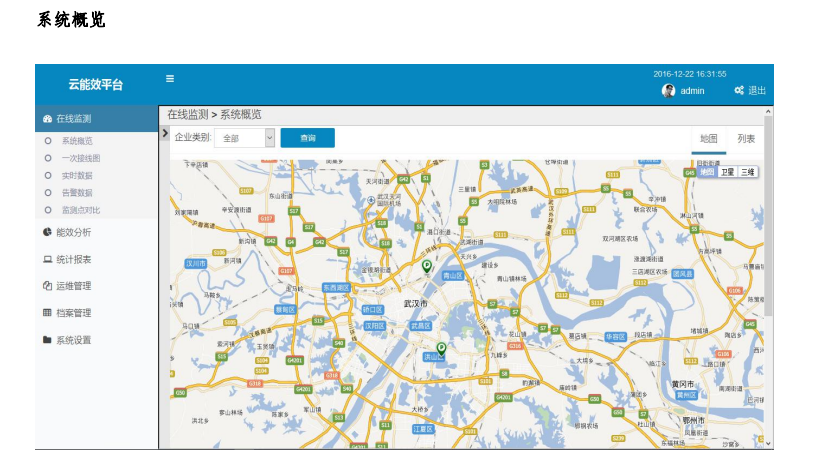
Task: Open the 企业类别 dropdown showing 全部
Action: 245,138
